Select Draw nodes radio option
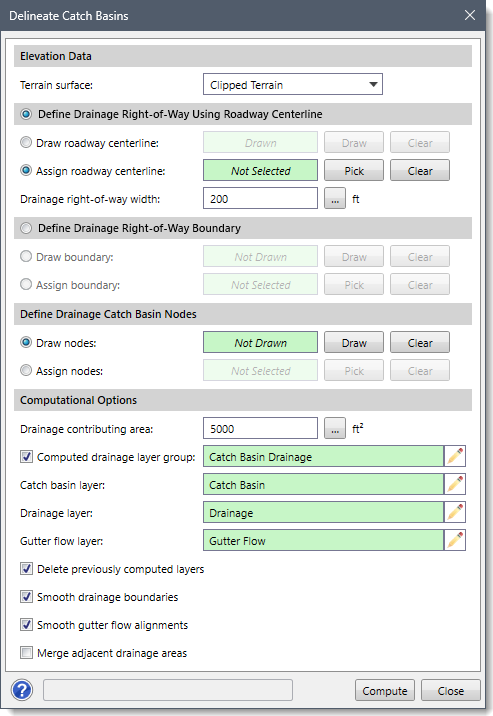Image resolution: width=493 pixels, height=716 pixels. tap(26, 342)
